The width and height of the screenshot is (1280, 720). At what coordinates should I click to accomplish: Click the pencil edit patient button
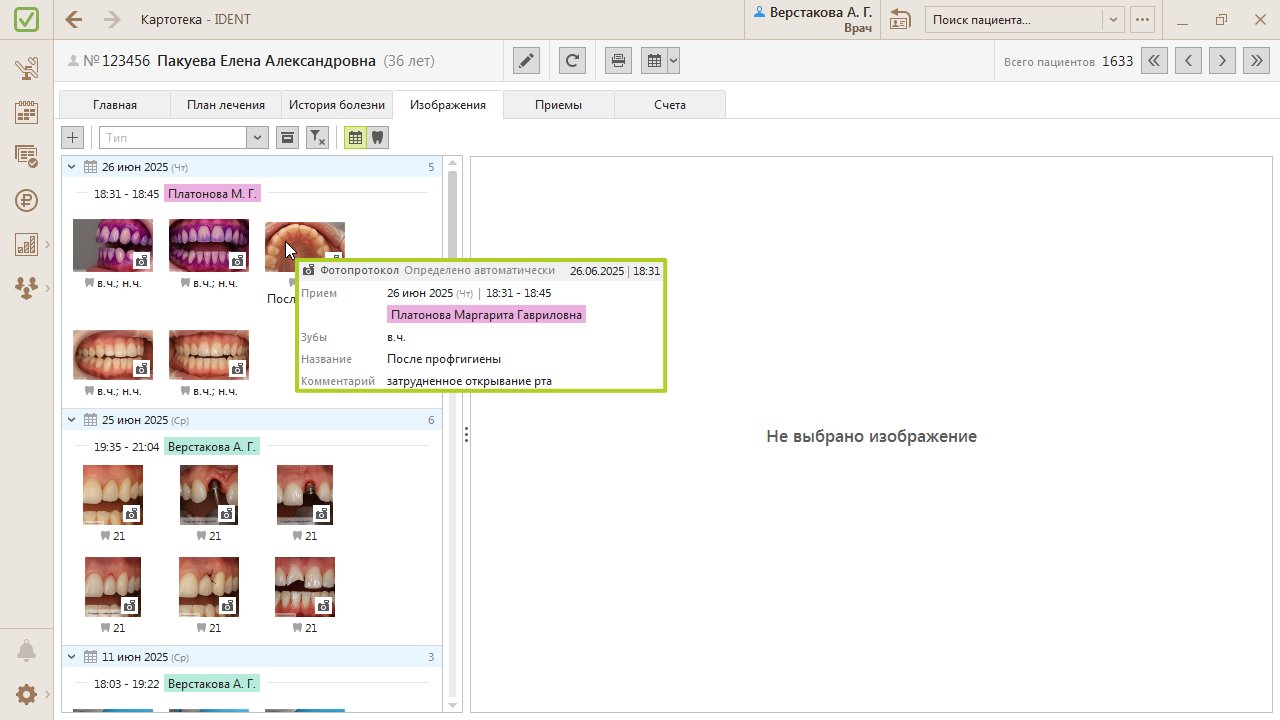click(x=526, y=61)
